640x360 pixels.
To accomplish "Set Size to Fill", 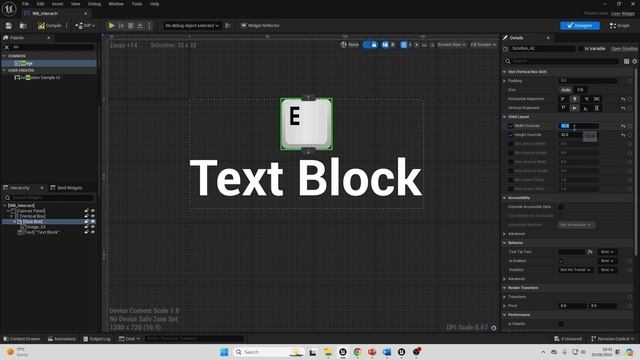I will [580, 90].
